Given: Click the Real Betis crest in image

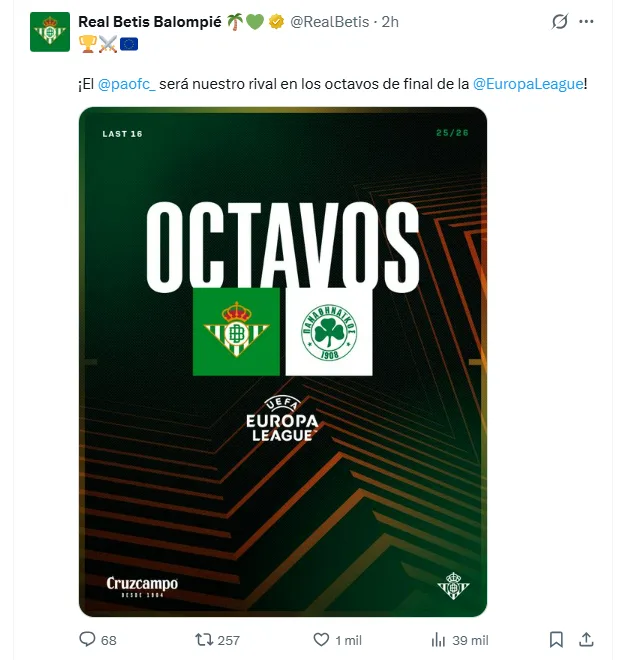Looking at the screenshot, I should (236, 332).
